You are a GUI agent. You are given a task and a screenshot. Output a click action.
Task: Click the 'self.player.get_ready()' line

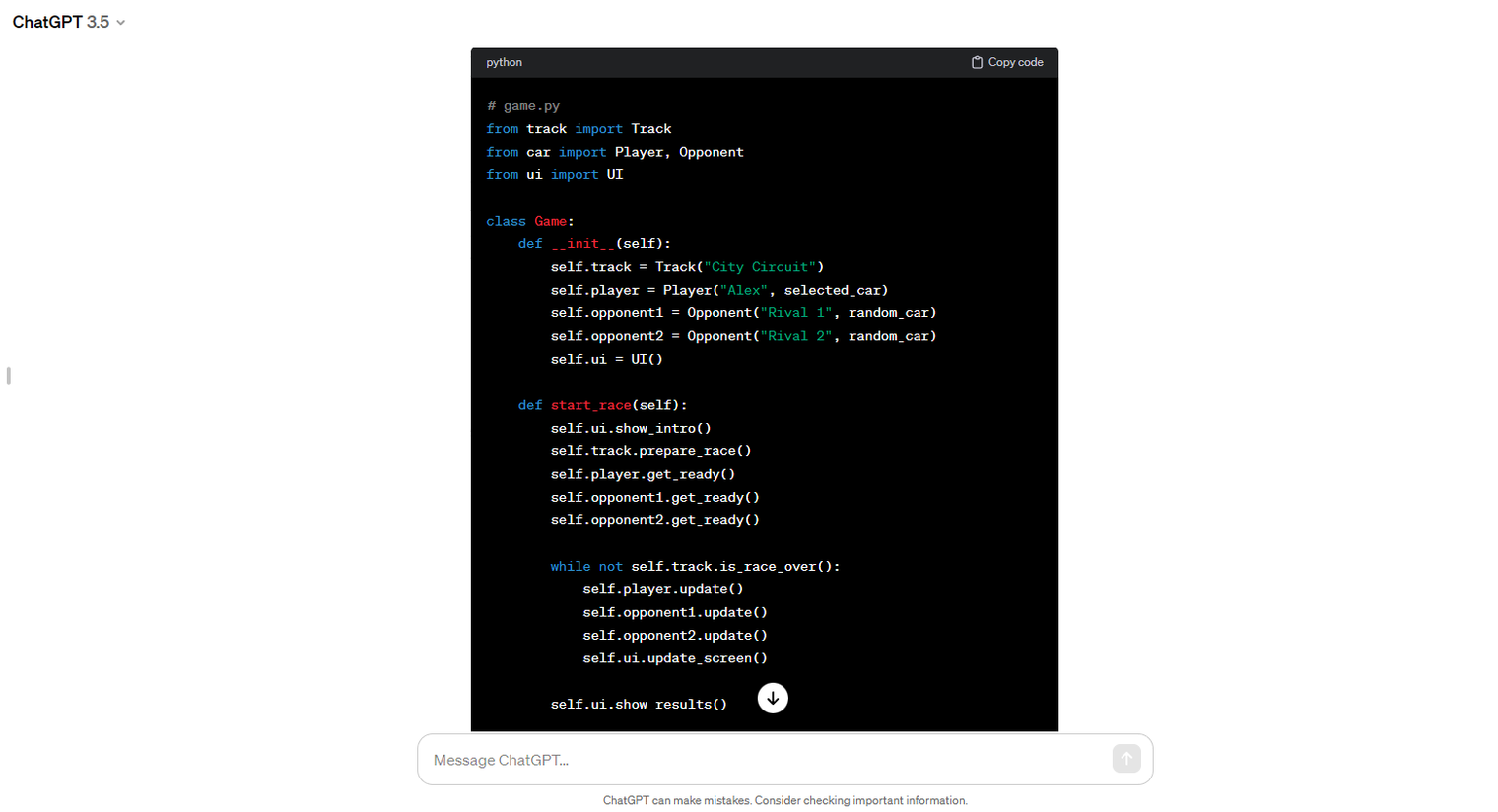(x=643, y=474)
